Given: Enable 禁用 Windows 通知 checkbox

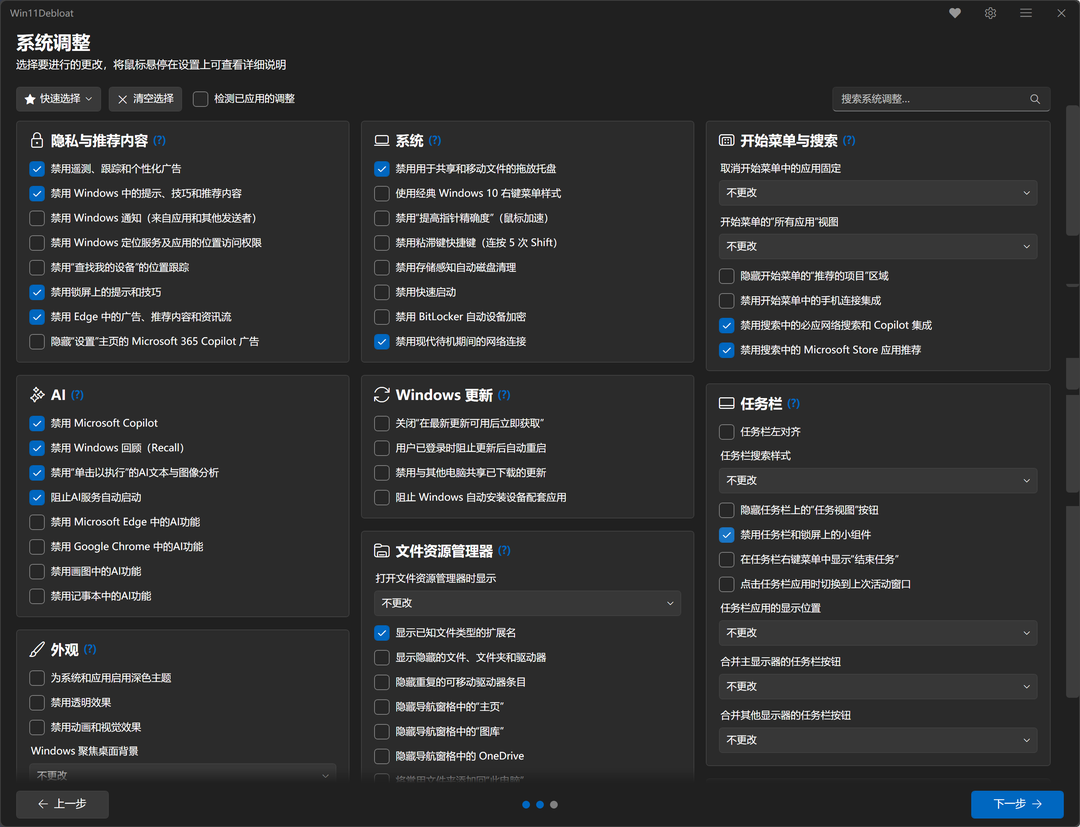Looking at the screenshot, I should tap(37, 218).
